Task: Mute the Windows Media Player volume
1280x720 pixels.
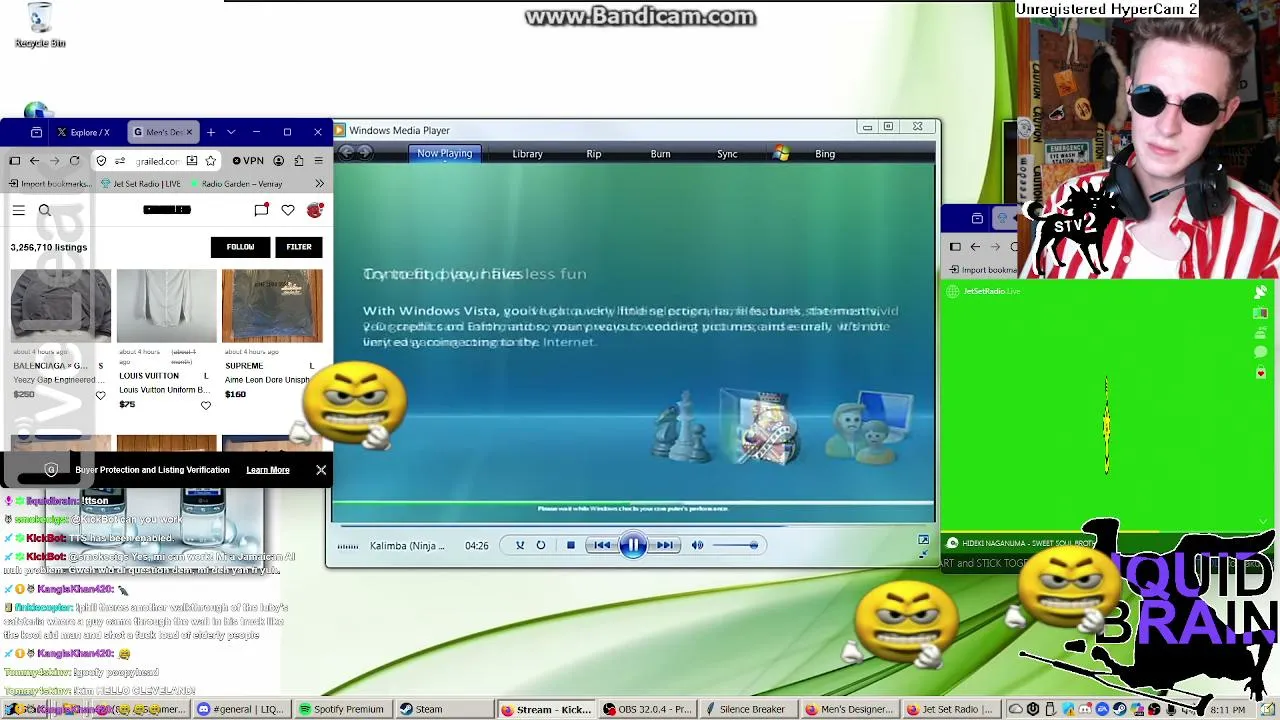Action: 697,545
